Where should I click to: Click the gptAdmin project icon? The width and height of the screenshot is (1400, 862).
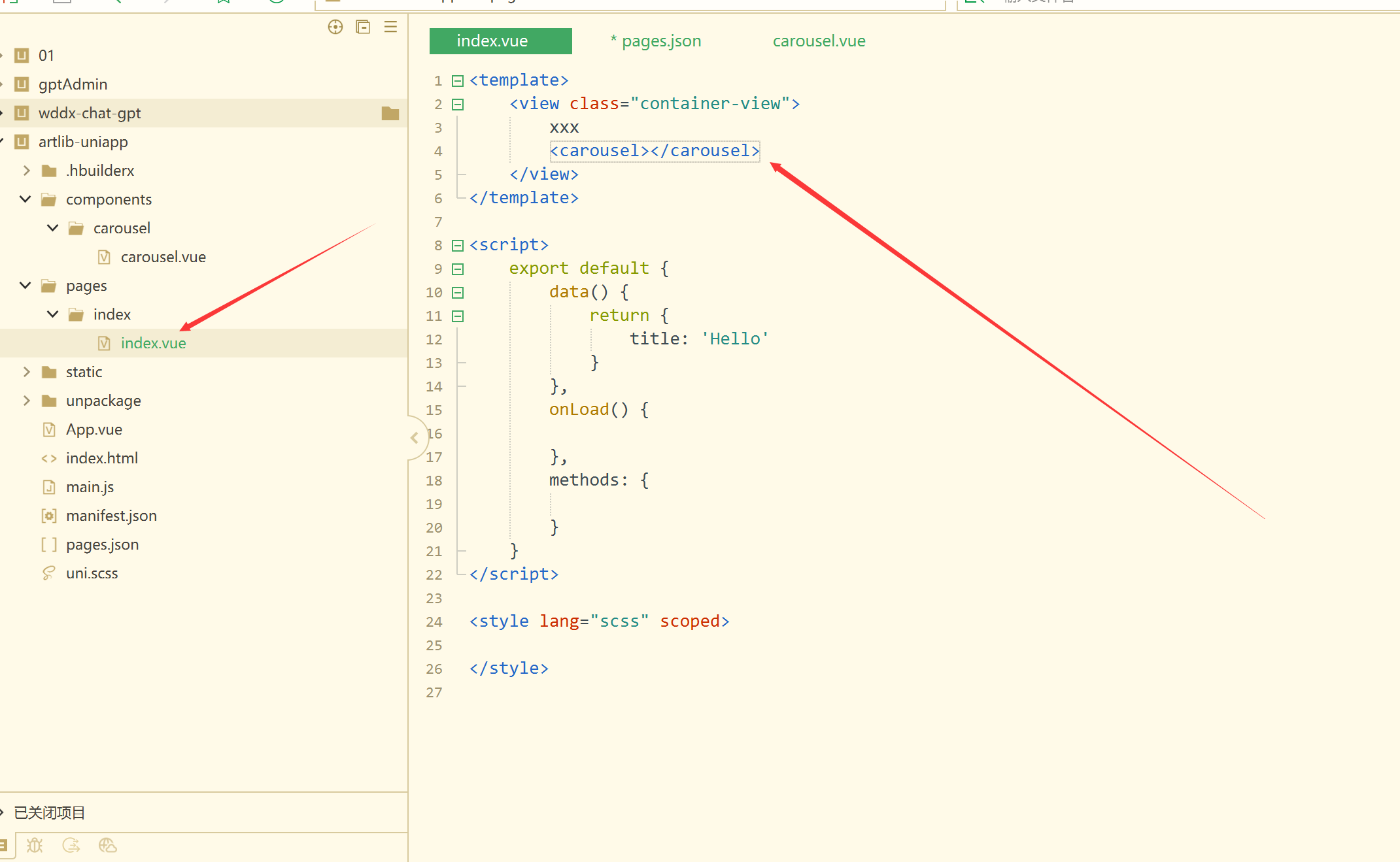tap(22, 84)
